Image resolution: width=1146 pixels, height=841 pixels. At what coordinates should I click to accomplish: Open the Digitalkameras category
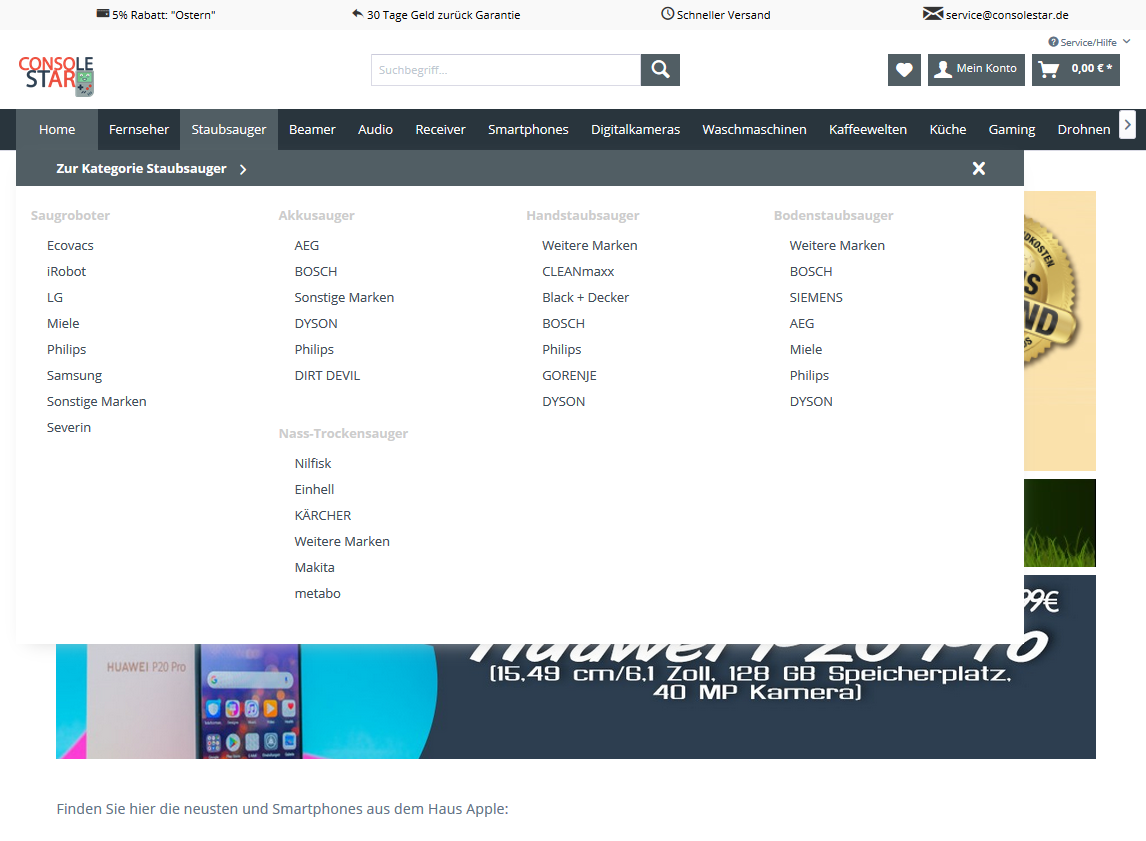636,129
